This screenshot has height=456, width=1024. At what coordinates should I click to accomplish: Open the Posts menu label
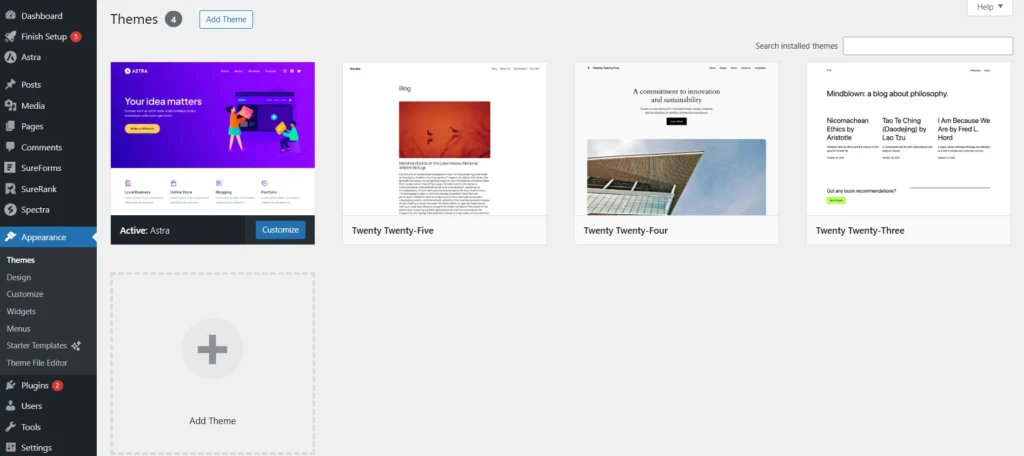click(31, 84)
